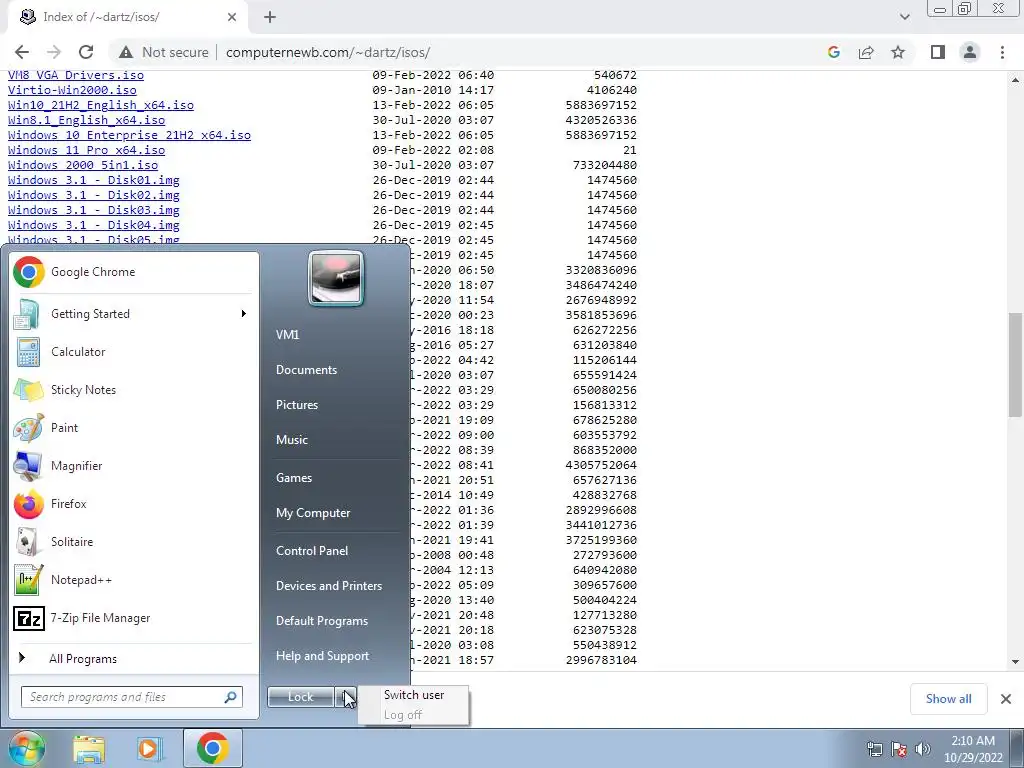Click the Windows Start orb
Screen dimensions: 1024x768
[x=25, y=748]
